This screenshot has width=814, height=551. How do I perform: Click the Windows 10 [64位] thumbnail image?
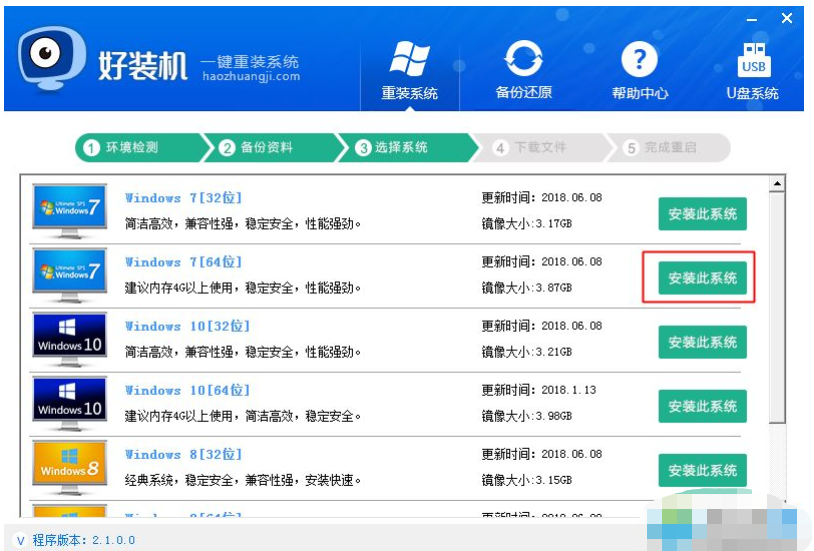(x=70, y=404)
